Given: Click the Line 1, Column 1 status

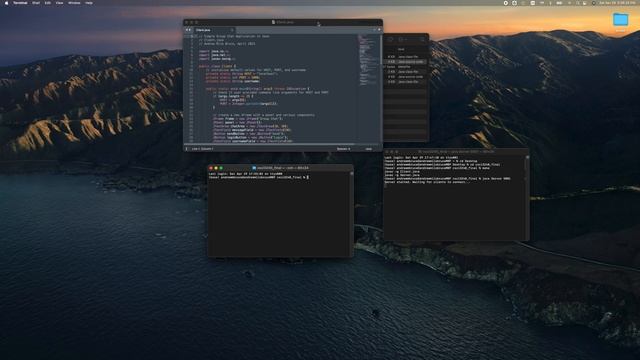Looking at the screenshot, I should (x=202, y=149).
